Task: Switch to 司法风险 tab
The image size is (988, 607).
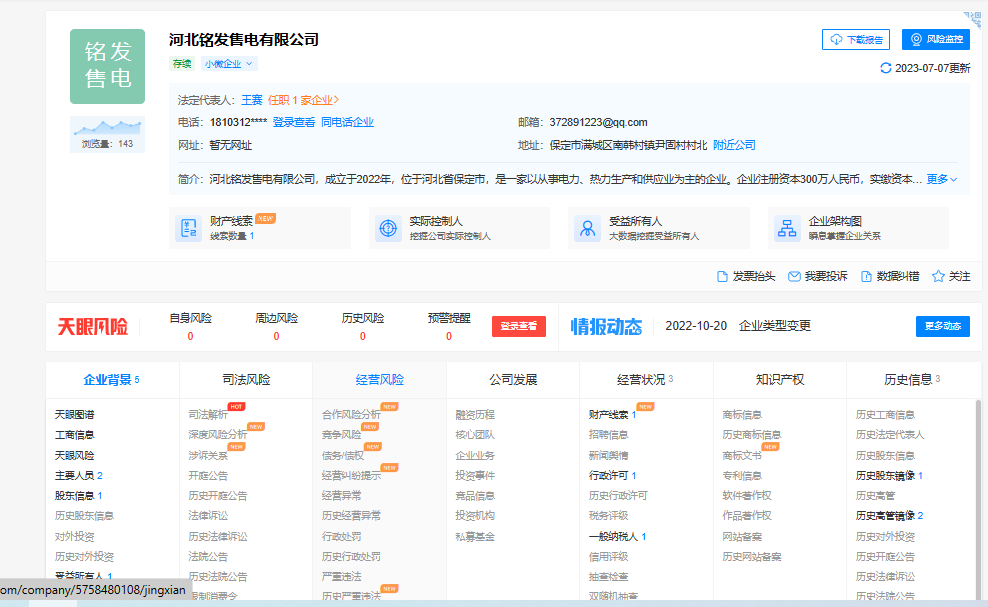Action: 246,379
